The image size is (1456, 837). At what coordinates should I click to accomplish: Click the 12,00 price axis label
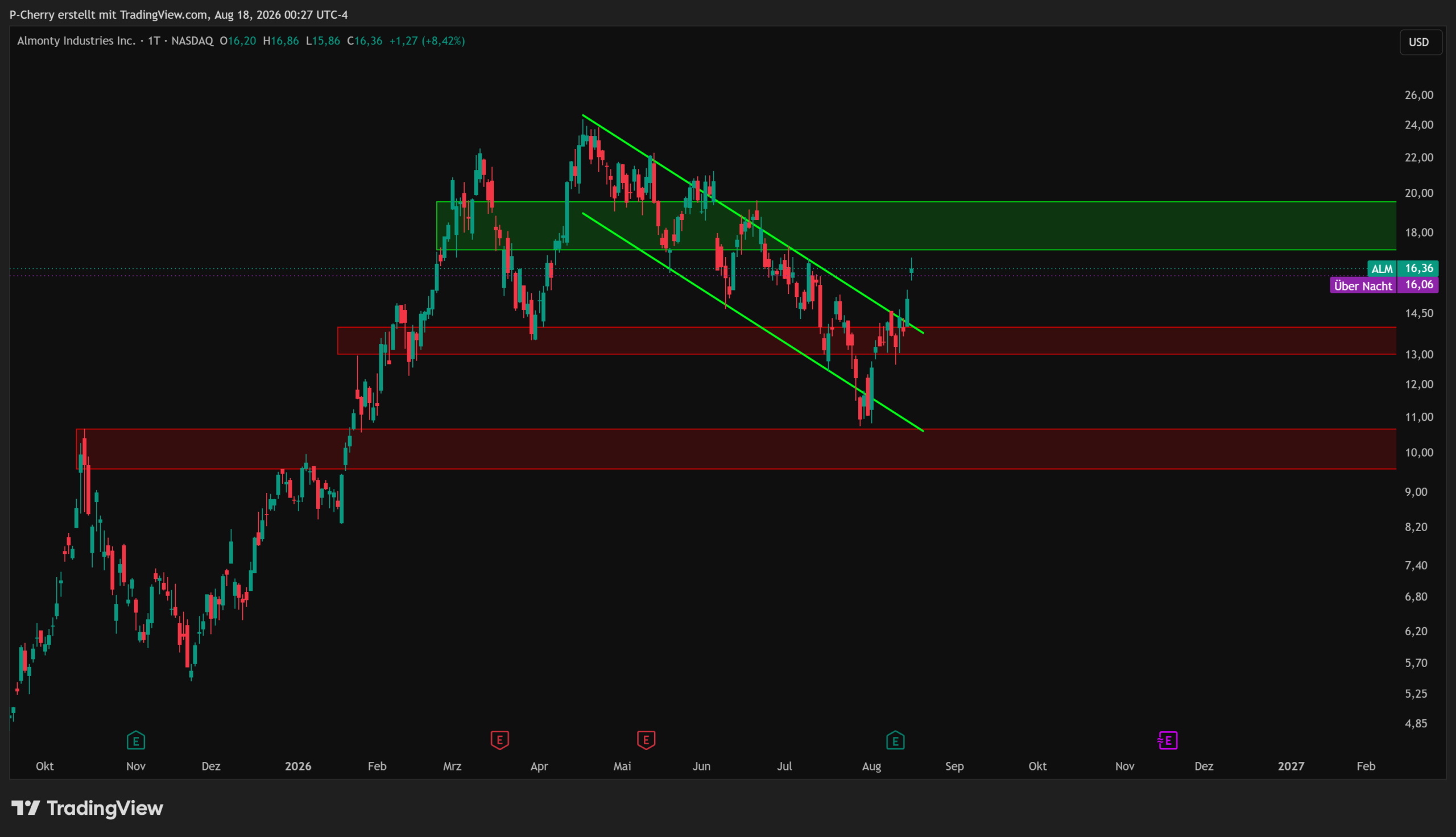[x=1418, y=384]
